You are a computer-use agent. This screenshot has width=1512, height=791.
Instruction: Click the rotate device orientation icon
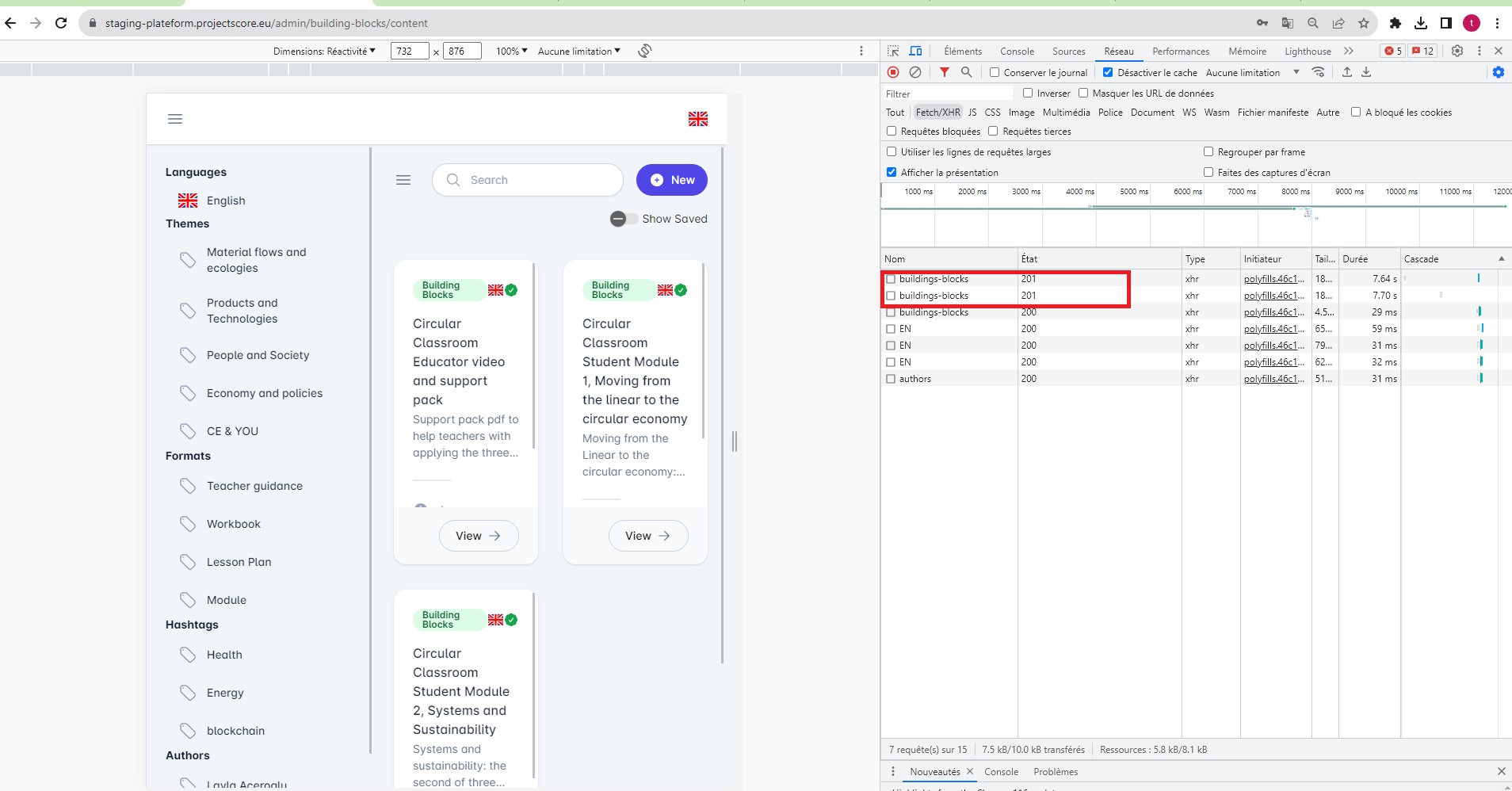(x=645, y=51)
